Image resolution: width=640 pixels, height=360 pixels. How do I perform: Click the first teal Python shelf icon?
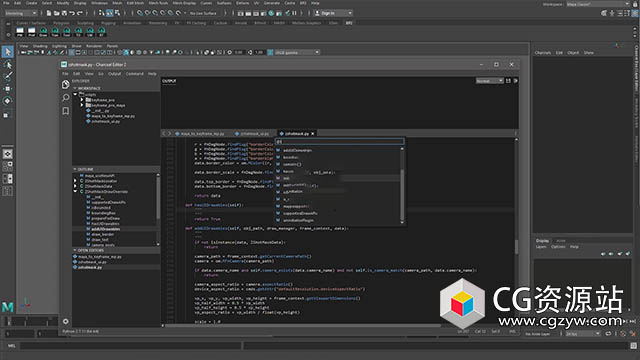(x=43, y=32)
